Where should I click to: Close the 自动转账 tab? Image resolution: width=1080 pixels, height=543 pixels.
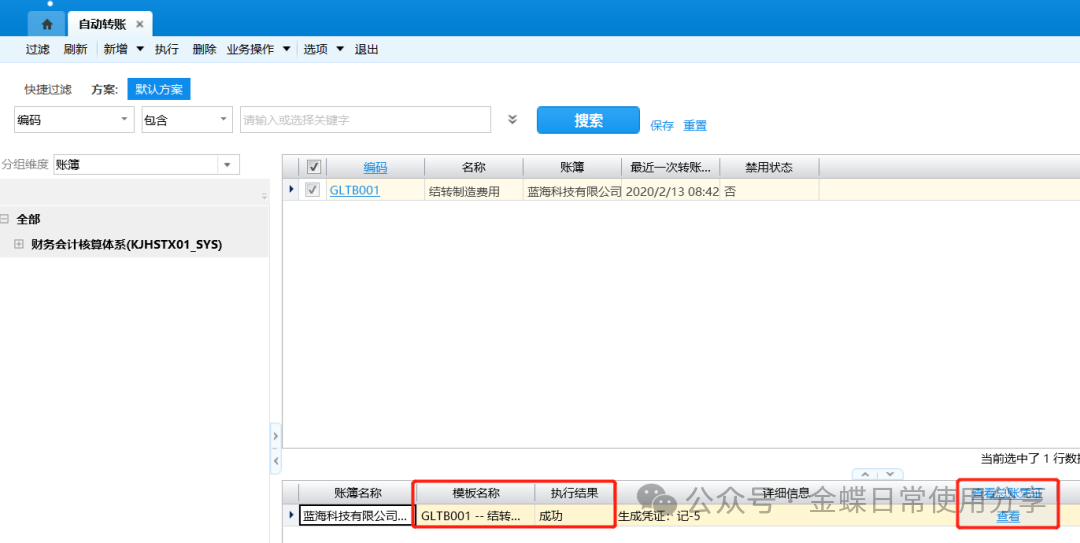click(139, 24)
